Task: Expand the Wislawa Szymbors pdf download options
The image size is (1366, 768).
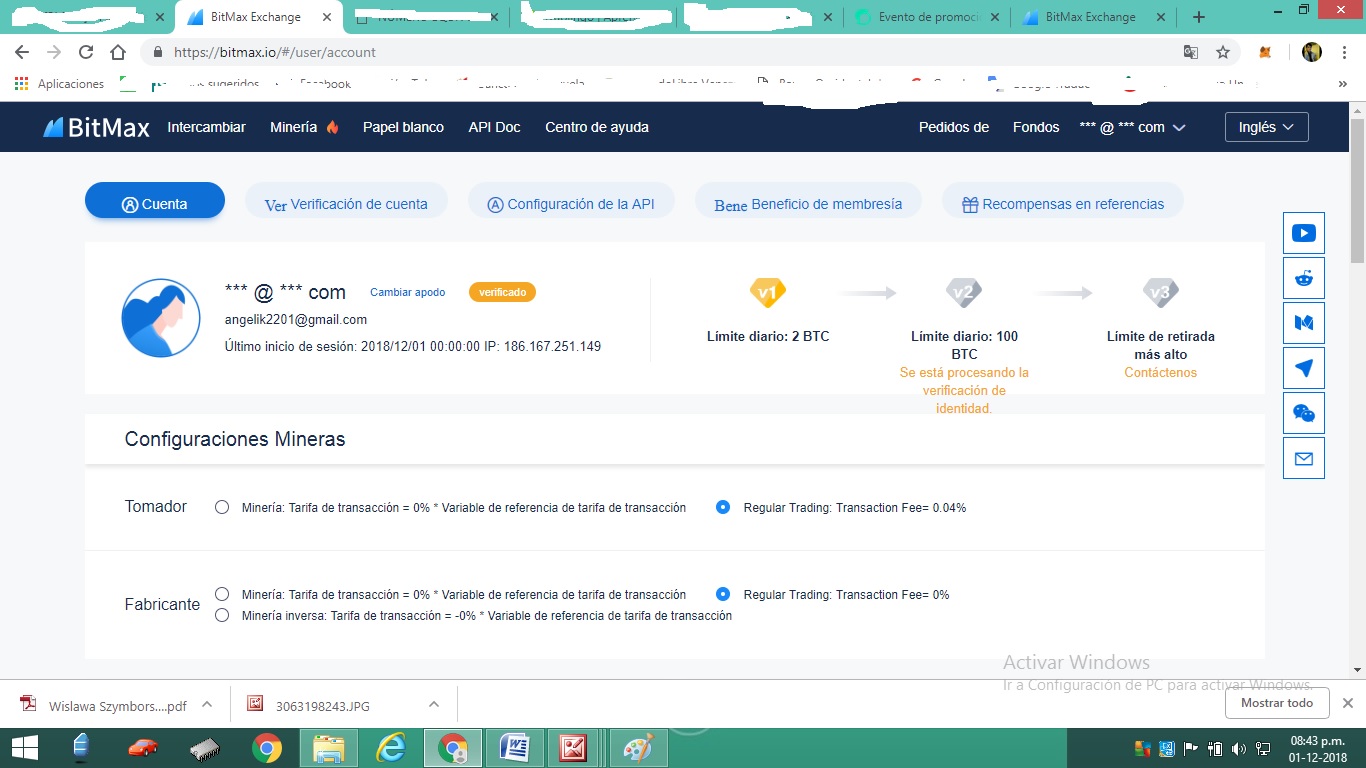Action: coord(207,704)
